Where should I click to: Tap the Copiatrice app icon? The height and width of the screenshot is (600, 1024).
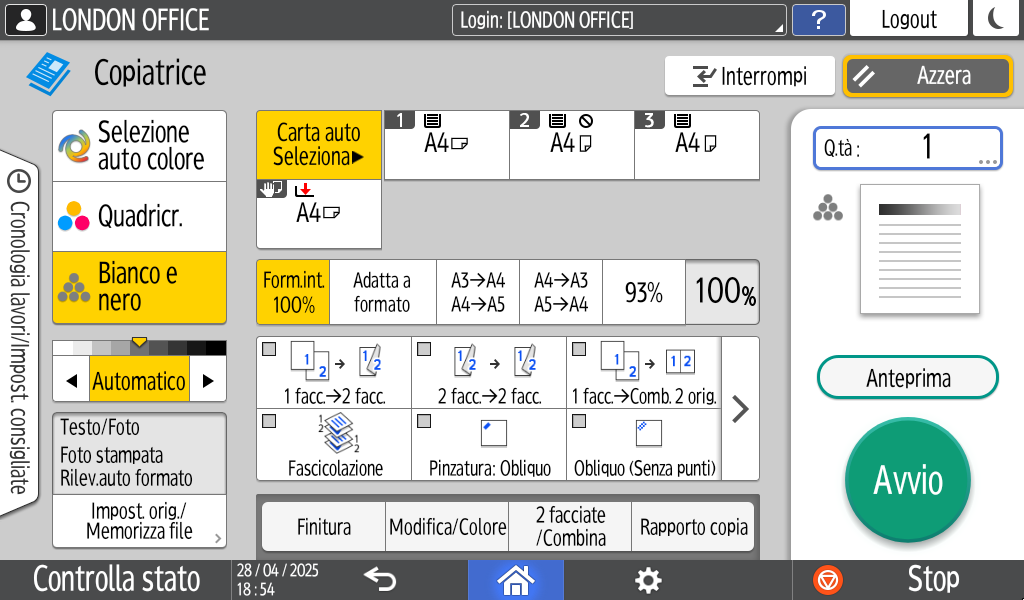(x=49, y=74)
